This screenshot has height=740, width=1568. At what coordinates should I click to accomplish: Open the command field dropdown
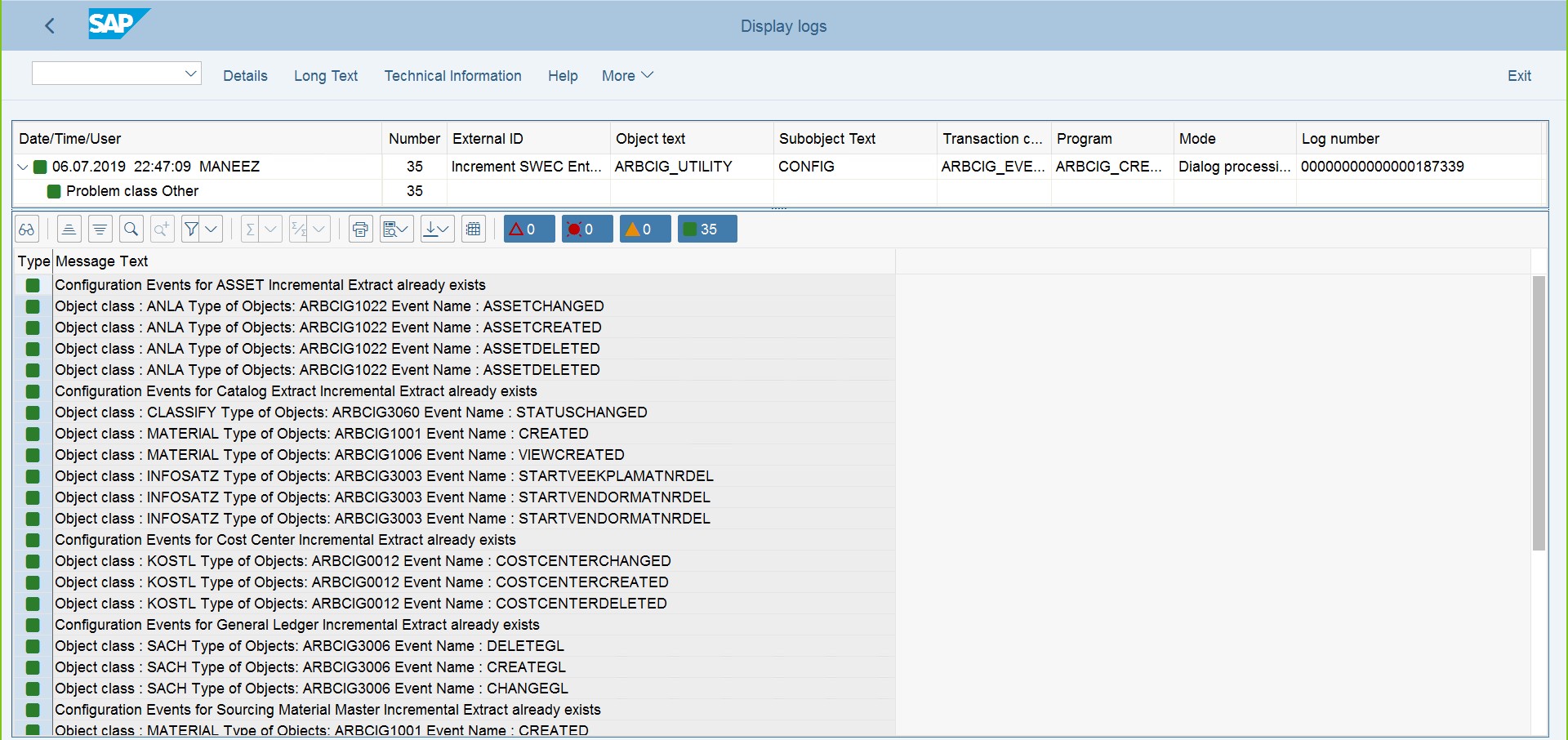[x=190, y=73]
